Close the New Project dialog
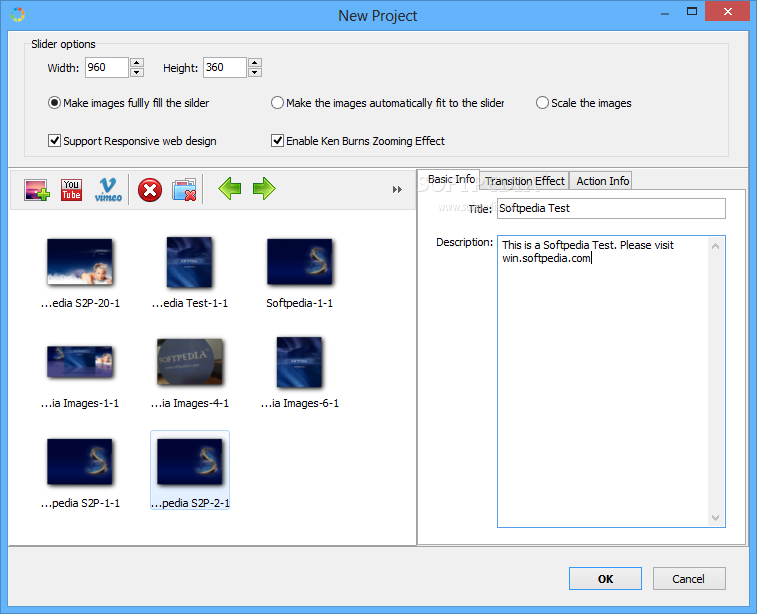 point(728,12)
